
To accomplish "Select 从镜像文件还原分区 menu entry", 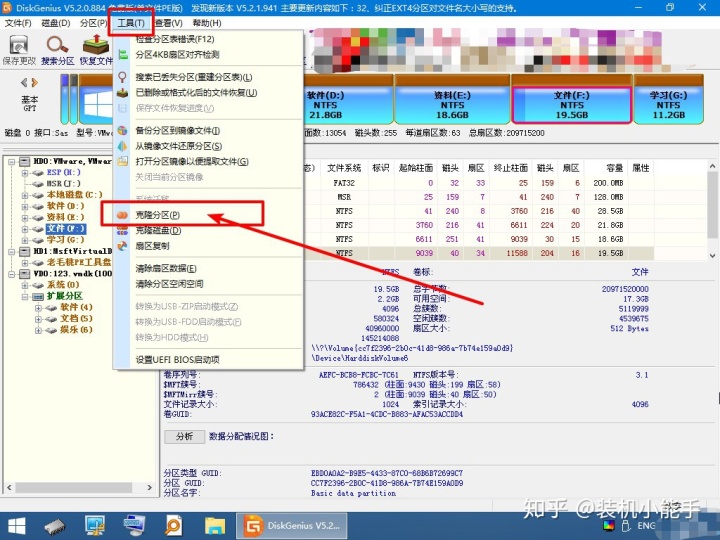I will pyautogui.click(x=179, y=146).
